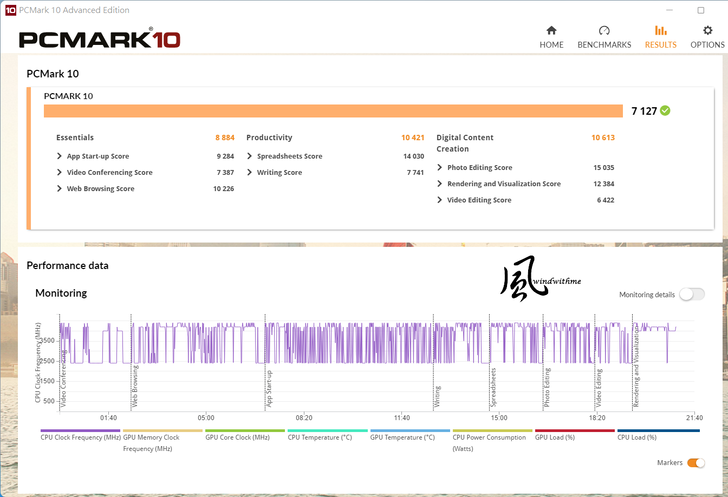The height and width of the screenshot is (497, 728).
Task: Click the Results bar chart icon
Action: pyautogui.click(x=660, y=31)
